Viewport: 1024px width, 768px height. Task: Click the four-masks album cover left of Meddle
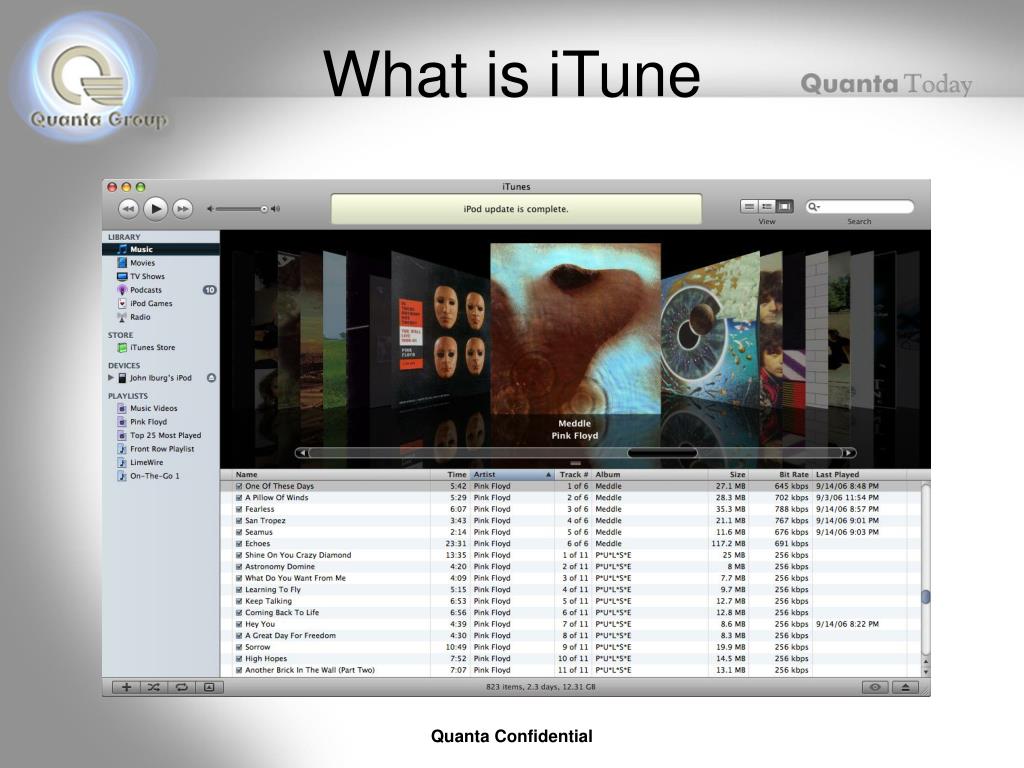[x=441, y=330]
